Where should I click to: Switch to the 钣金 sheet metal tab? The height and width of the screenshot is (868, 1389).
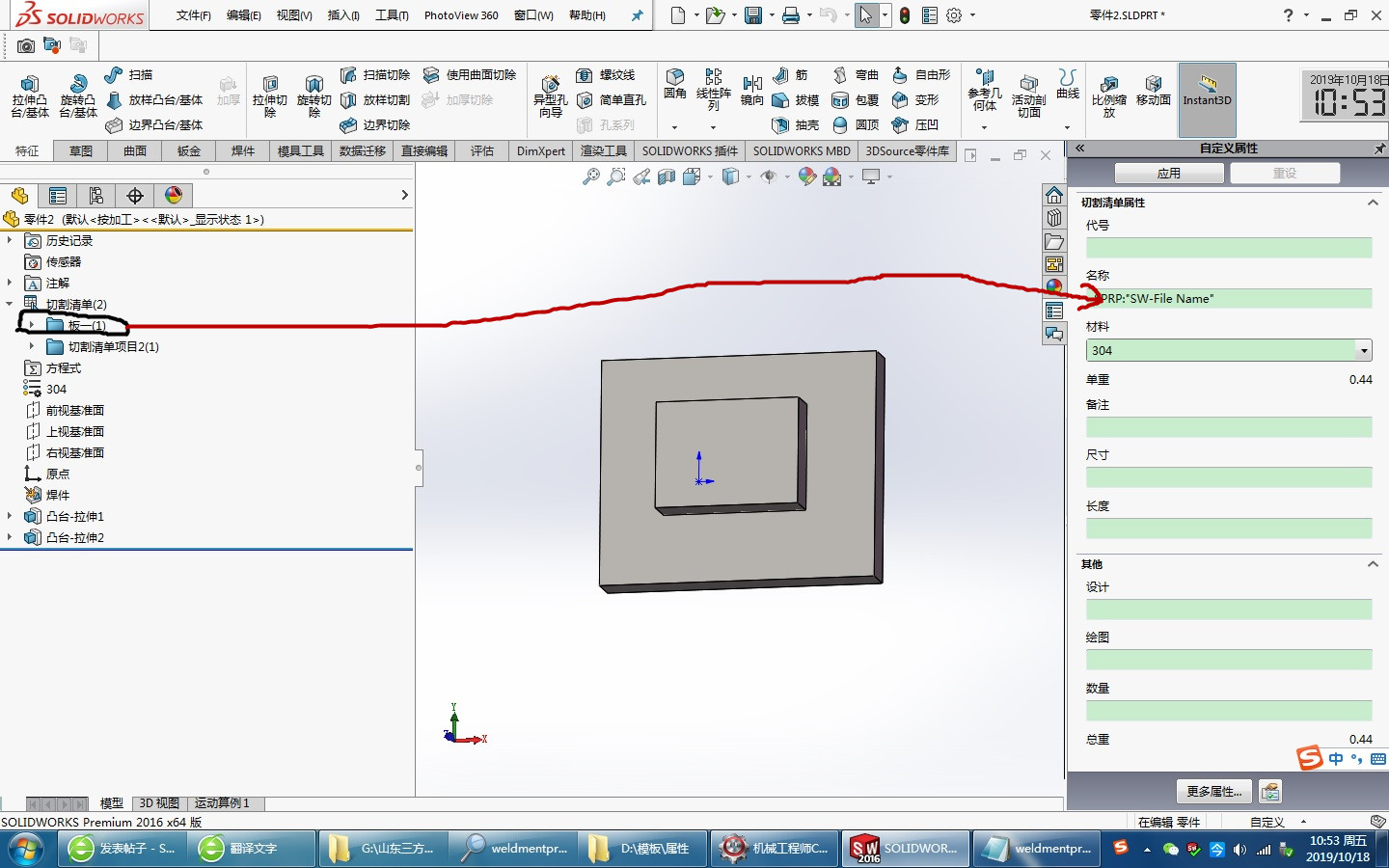click(x=189, y=150)
